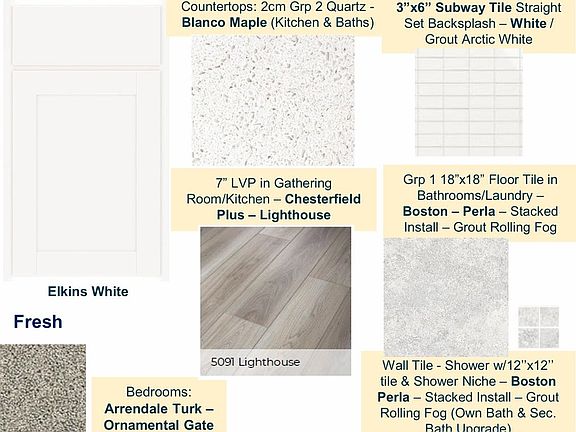Select the Blanco Maple quartz countertop swatch
The height and width of the screenshot is (432, 576).
(x=273, y=101)
